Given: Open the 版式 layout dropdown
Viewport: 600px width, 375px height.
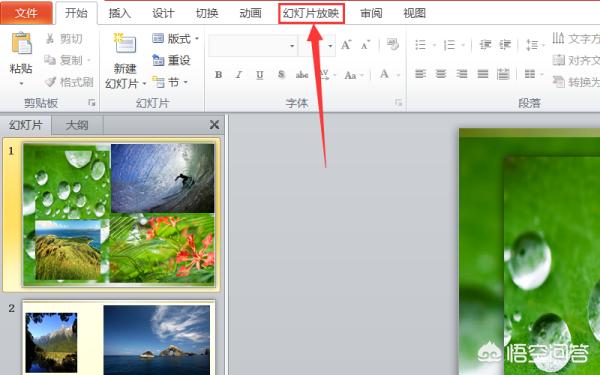Looking at the screenshot, I should coord(176,38).
